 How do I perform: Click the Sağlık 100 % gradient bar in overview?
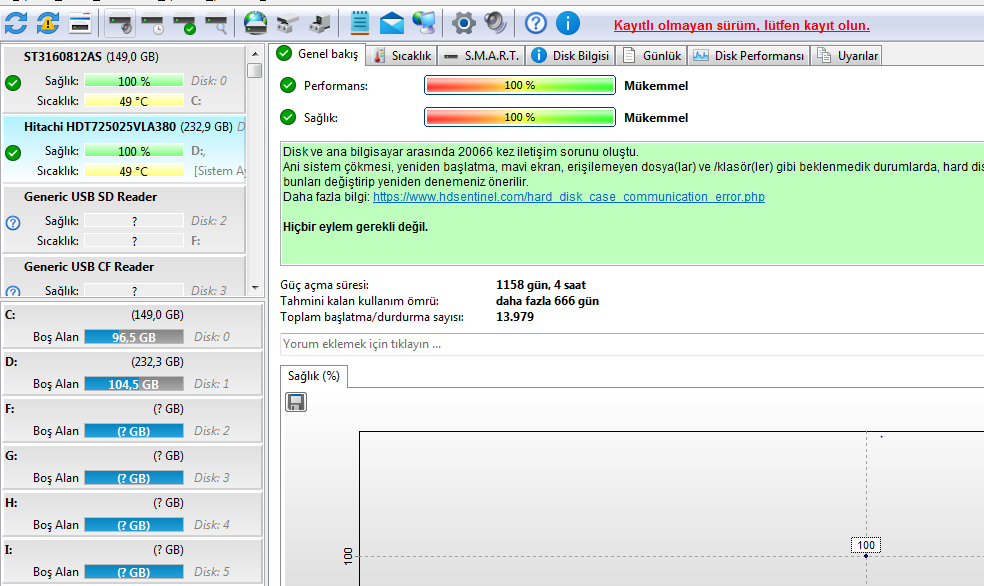tap(520, 117)
